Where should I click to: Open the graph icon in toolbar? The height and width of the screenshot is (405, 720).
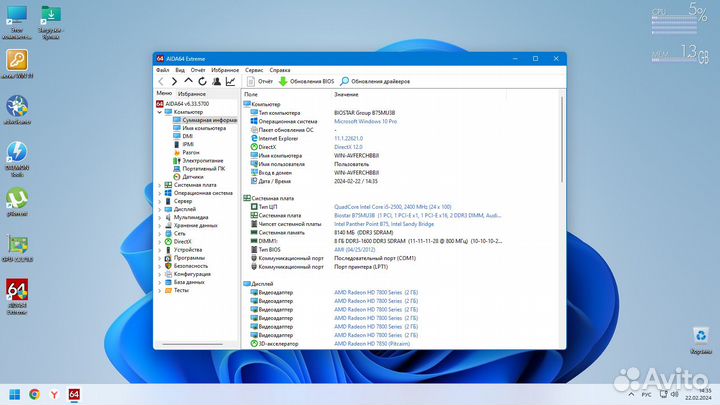[230, 81]
